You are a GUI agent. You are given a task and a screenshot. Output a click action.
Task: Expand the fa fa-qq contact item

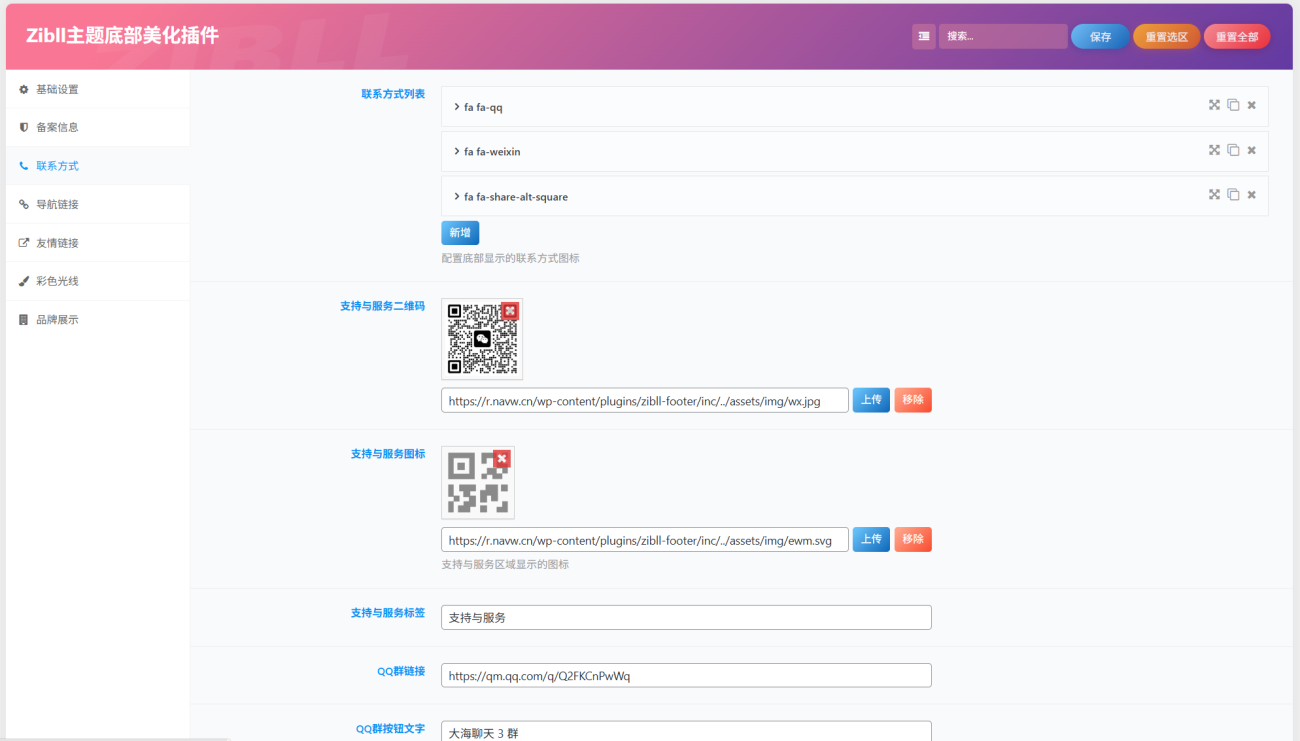click(483, 107)
